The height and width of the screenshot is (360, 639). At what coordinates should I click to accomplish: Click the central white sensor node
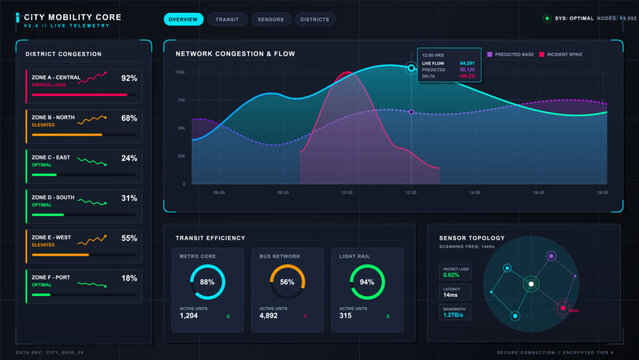(x=531, y=284)
